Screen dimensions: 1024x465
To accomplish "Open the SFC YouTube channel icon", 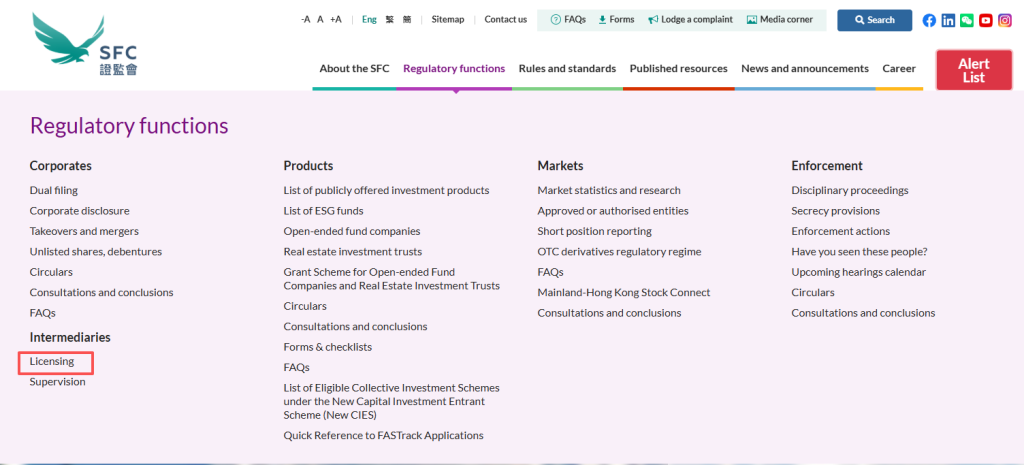I will point(986,20).
